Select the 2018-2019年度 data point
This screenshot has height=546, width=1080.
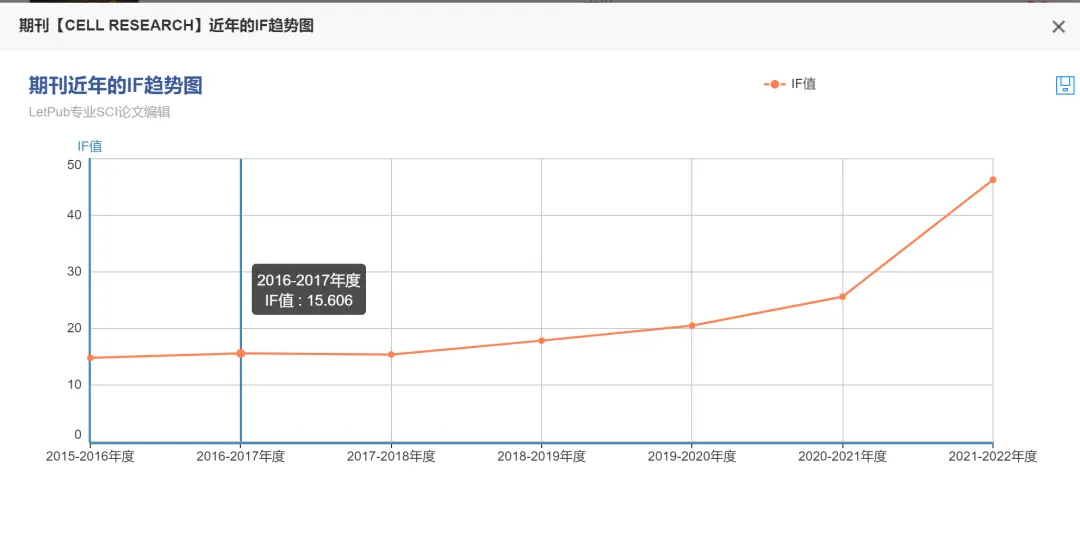tap(541, 340)
